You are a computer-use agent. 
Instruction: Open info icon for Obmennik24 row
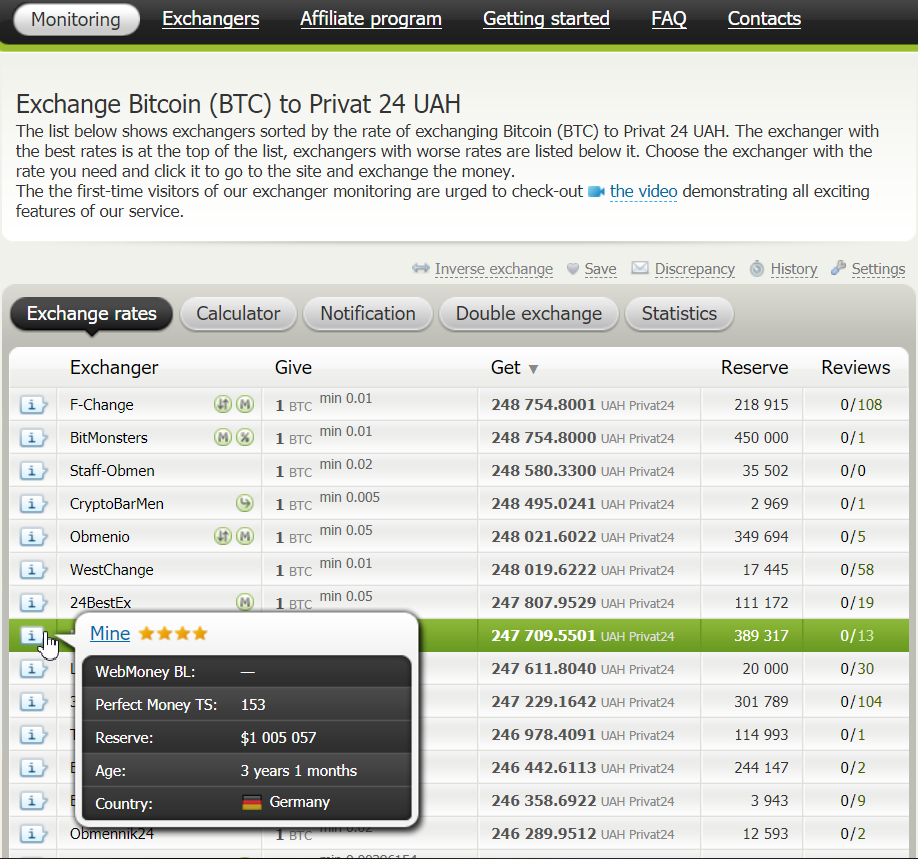tap(32, 834)
